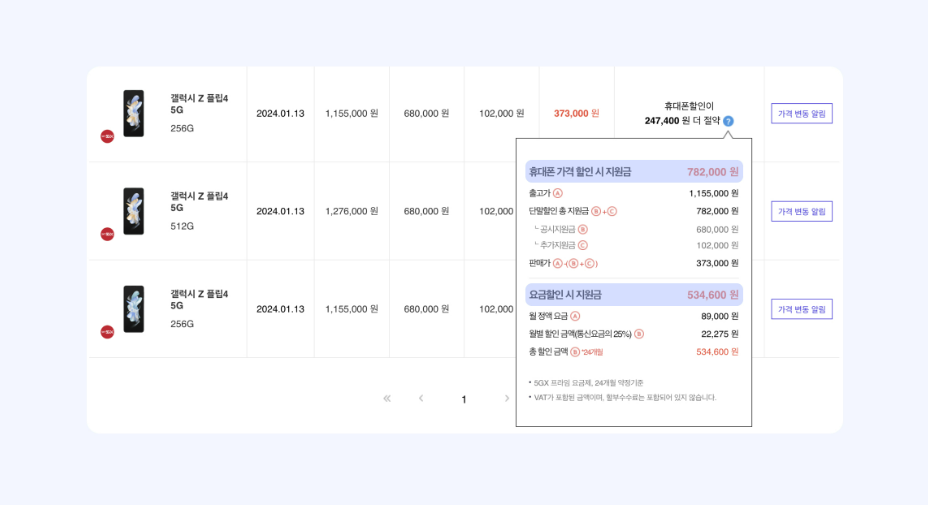Screen dimensions: 928x505
Task: Click 갤럭시 Z 플립4 5G name in the 512G row
Action: (x=199, y=202)
